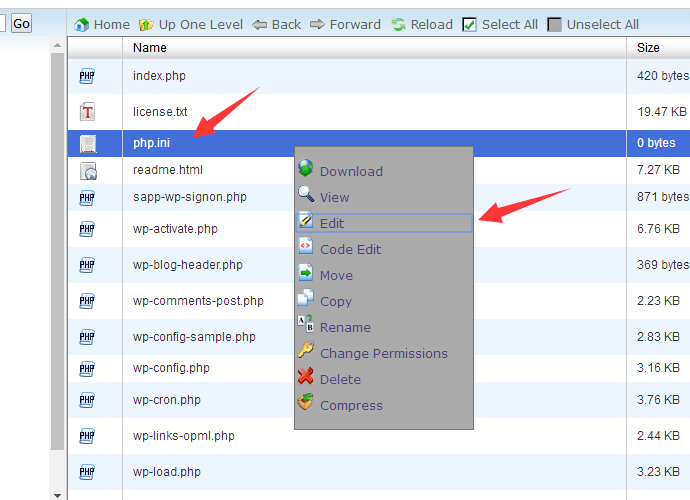
Task: Click the Go button
Action: [x=21, y=23]
